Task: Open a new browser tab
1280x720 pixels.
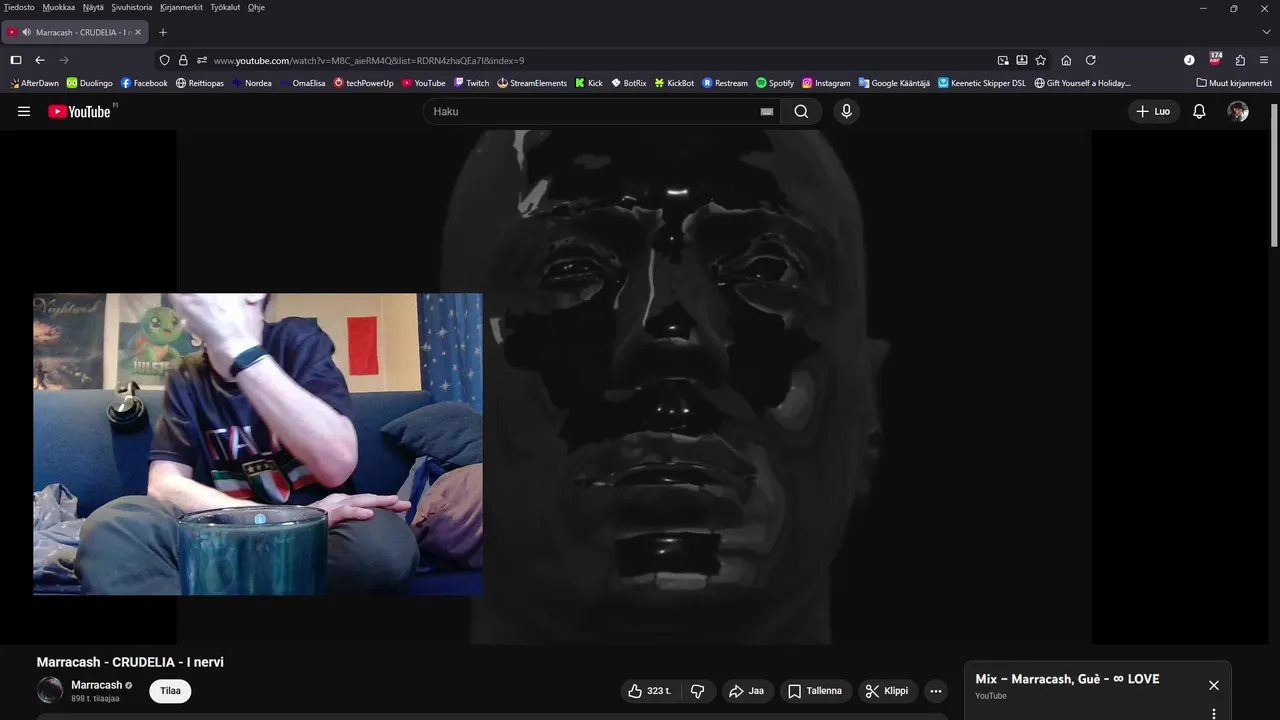Action: 163,32
